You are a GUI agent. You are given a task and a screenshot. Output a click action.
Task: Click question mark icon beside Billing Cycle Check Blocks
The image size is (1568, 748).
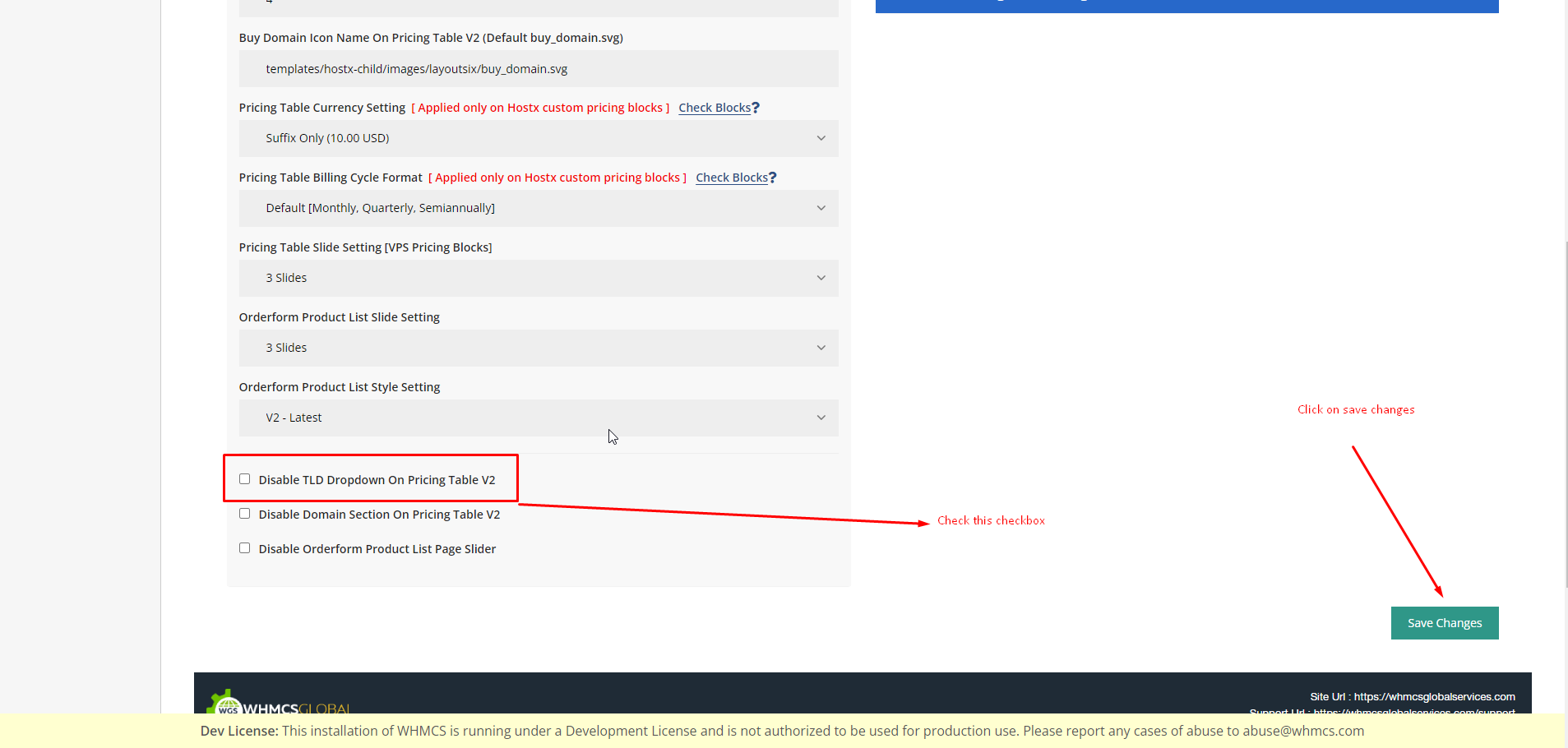(773, 178)
